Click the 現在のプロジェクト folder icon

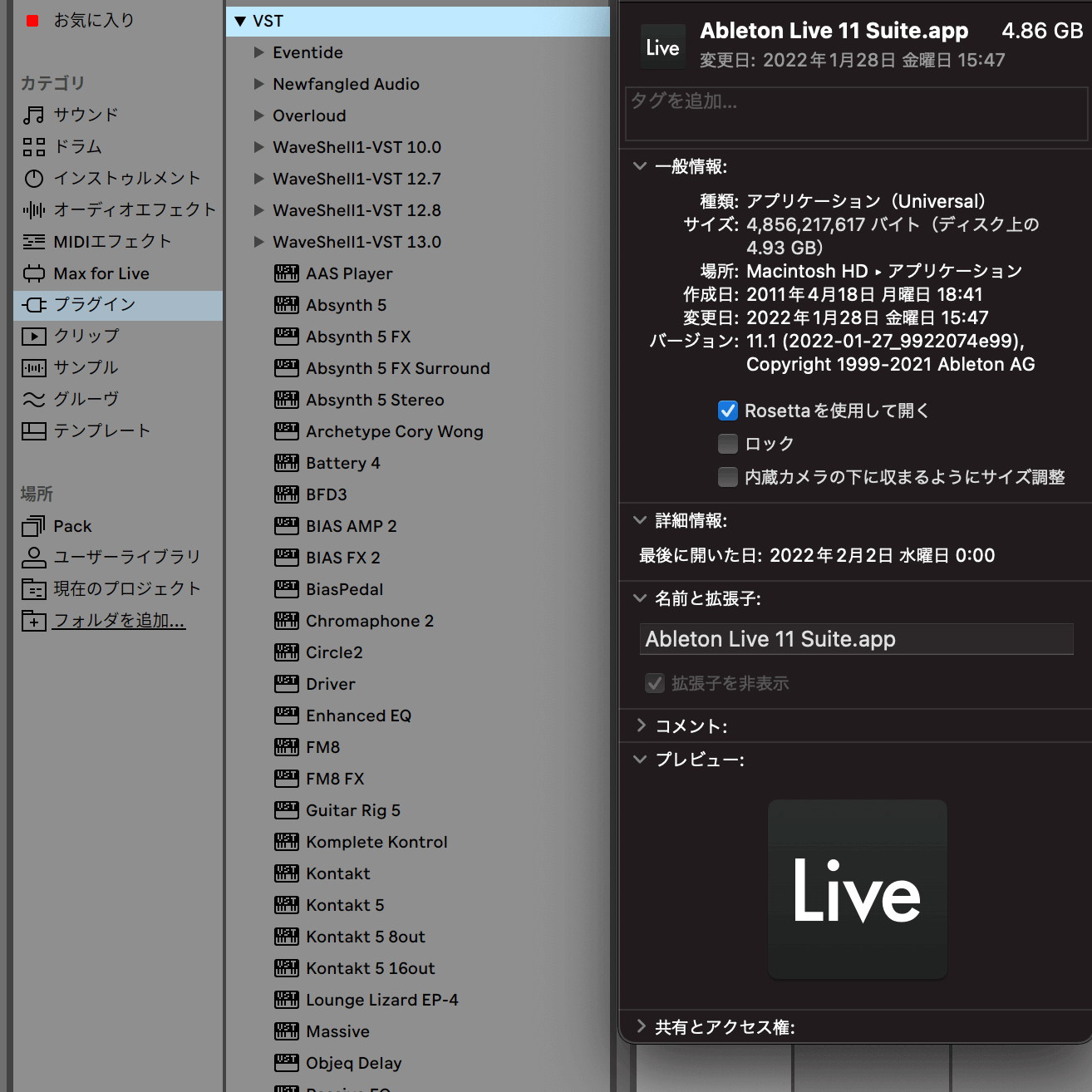click(33, 588)
